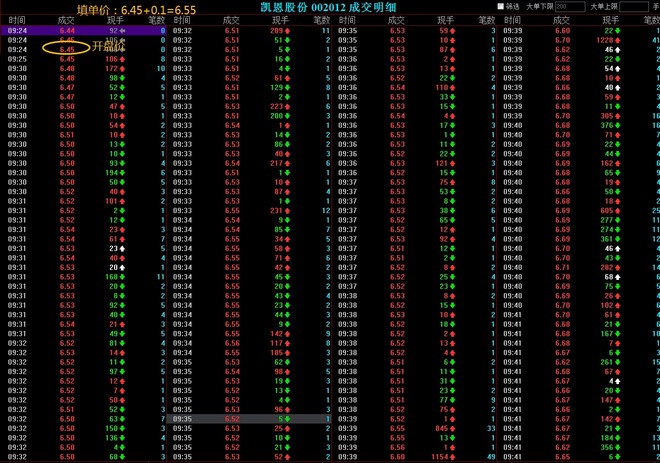Select the 09:33 row with 223 lots at 6.53

coord(249,106)
